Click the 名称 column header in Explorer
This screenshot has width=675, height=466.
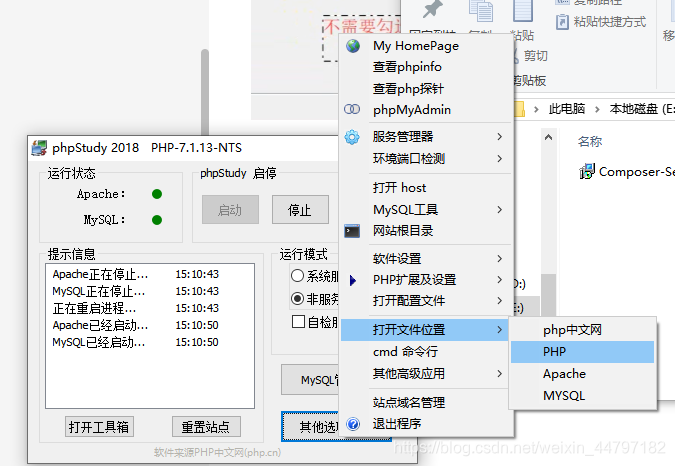click(x=590, y=141)
